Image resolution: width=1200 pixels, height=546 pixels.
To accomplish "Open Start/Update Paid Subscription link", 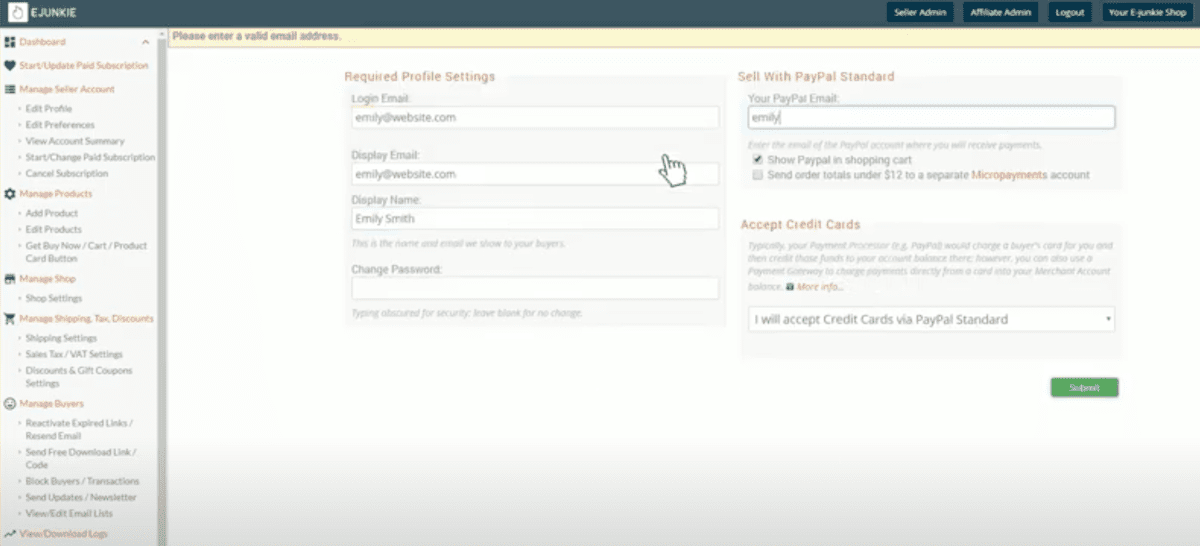I will point(84,65).
